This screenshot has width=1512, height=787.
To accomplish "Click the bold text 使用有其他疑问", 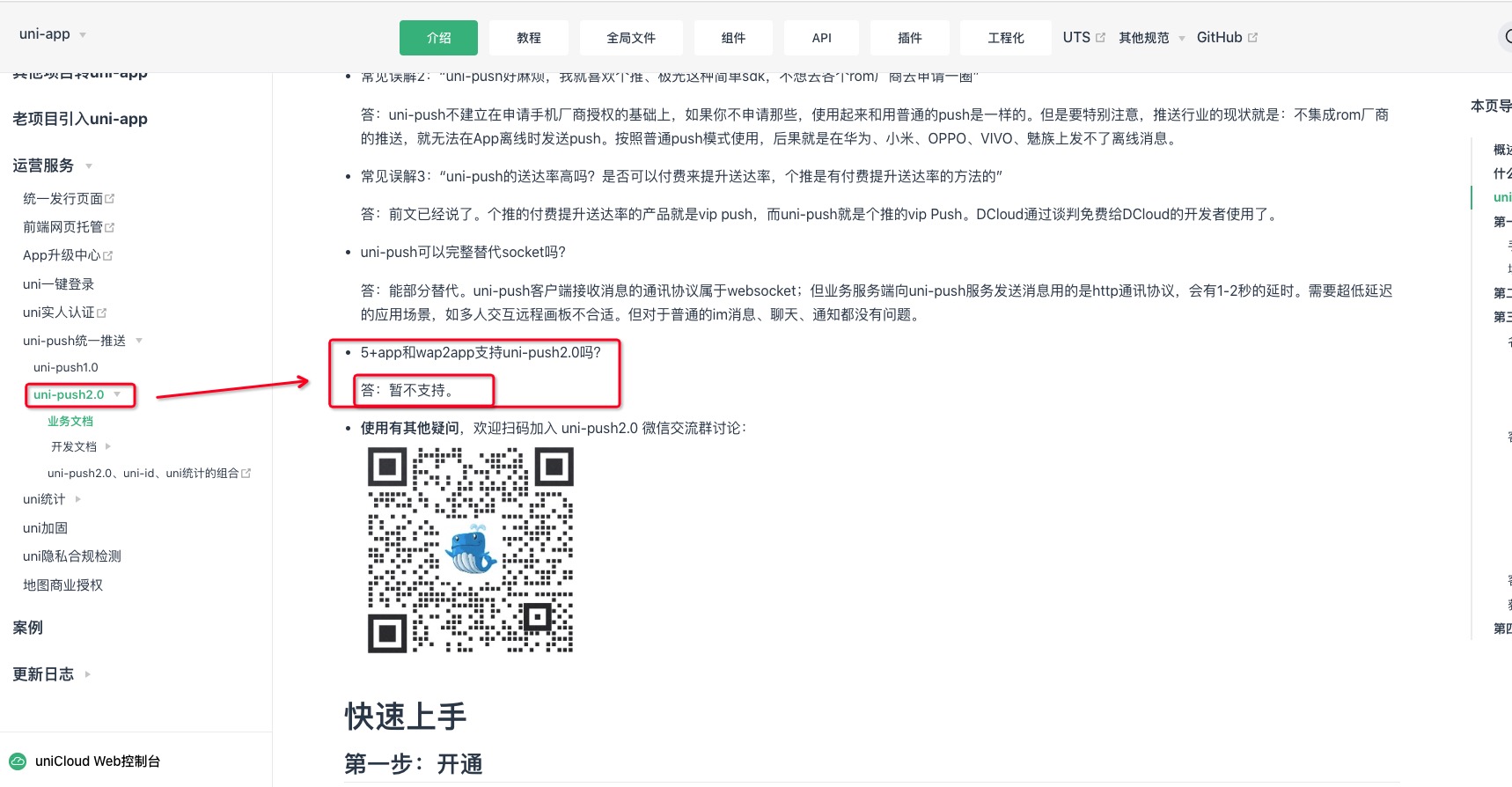I will pos(409,429).
